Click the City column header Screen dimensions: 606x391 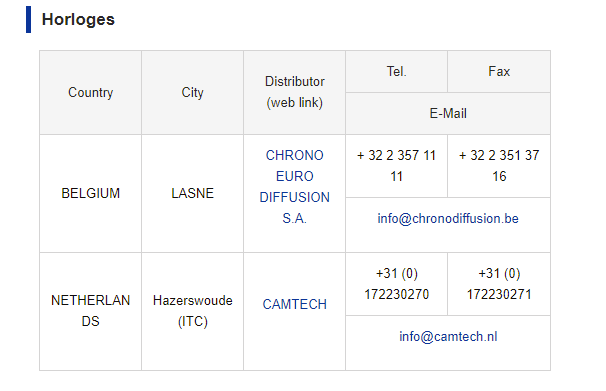click(x=192, y=92)
